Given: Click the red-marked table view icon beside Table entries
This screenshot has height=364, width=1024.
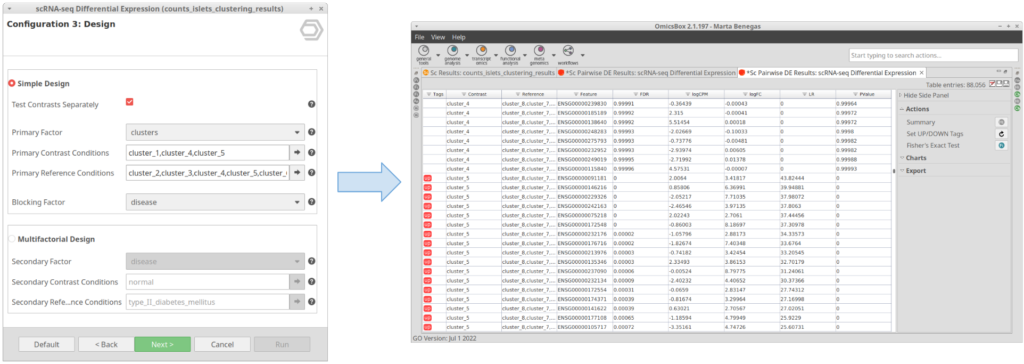Looking at the screenshot, I should coord(993,84).
